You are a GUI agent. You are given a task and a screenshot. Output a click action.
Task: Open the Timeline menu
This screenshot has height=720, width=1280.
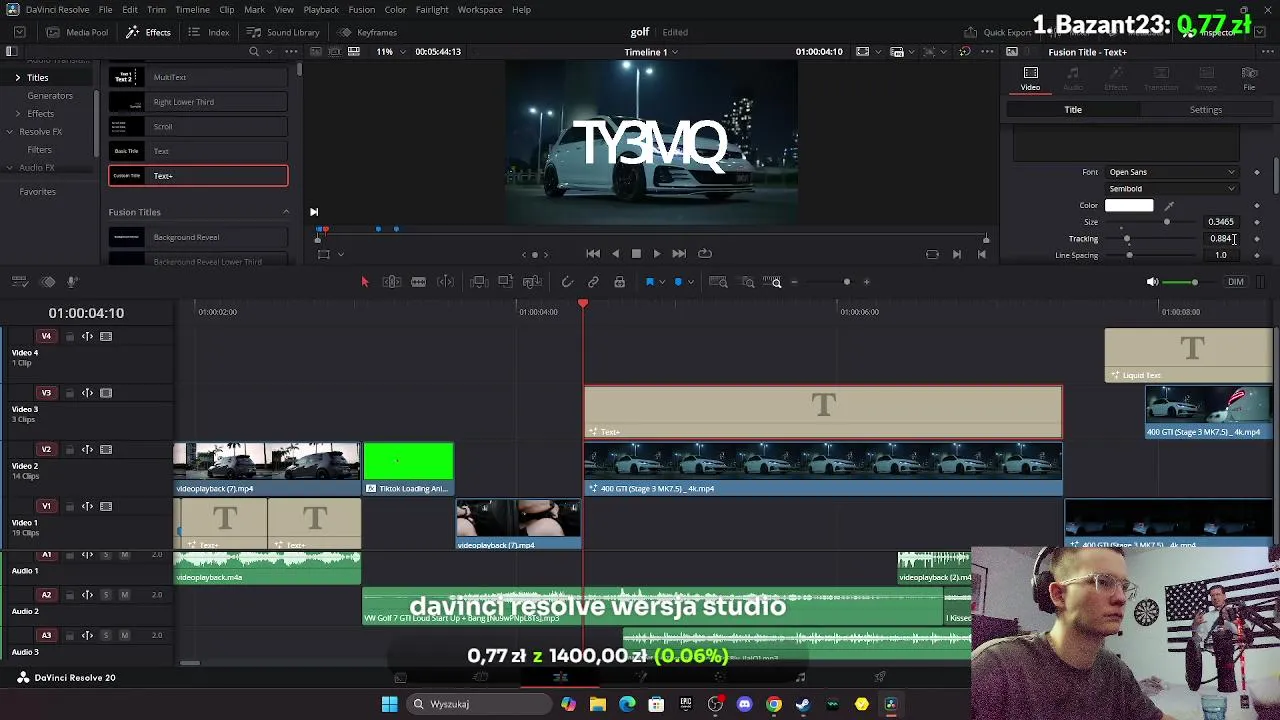pos(192,10)
